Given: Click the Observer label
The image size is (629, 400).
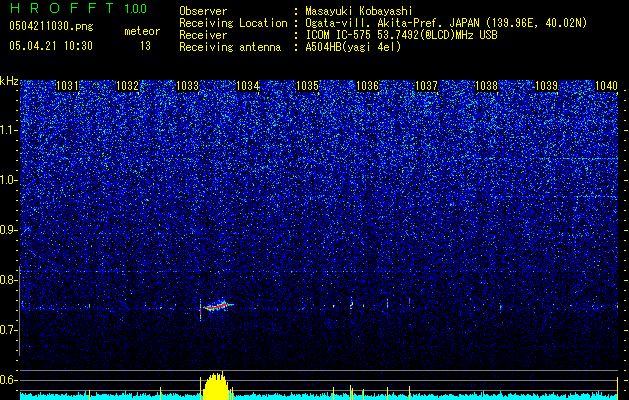Looking at the screenshot, I should 203,11.
